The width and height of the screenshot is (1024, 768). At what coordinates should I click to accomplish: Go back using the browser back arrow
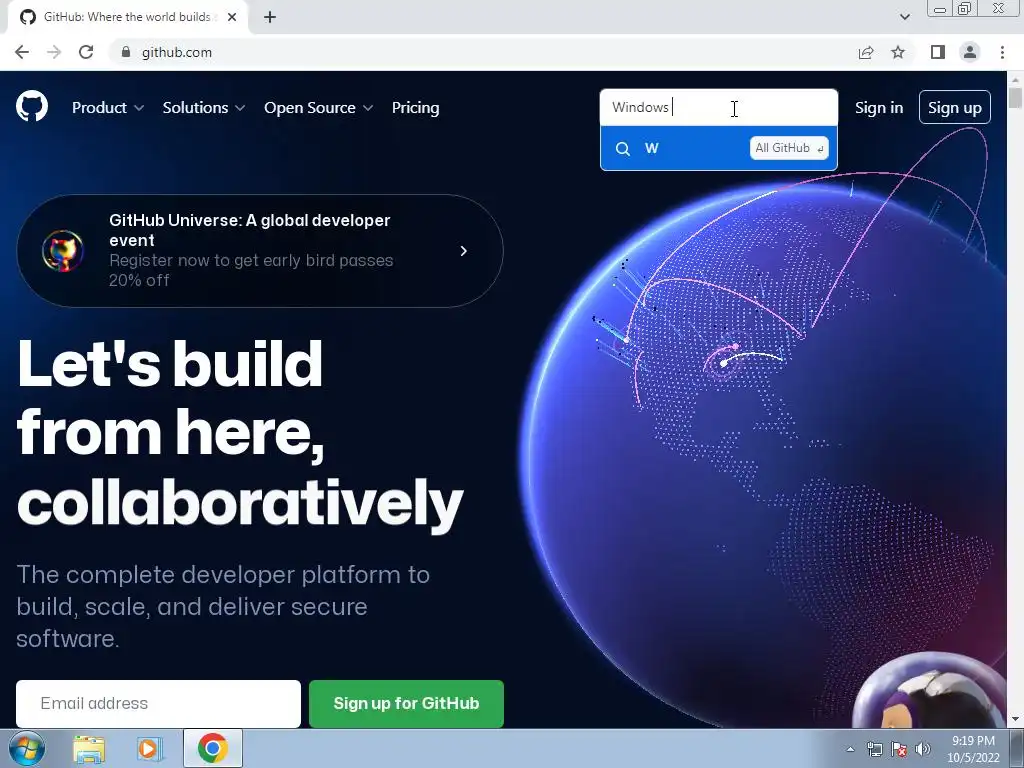[x=22, y=52]
